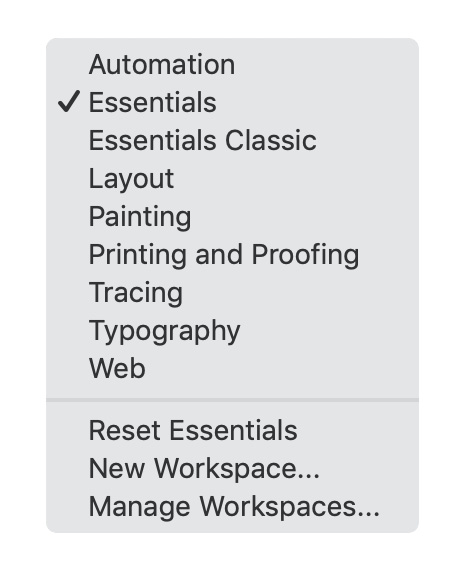Image resolution: width=466 pixels, height=588 pixels.
Task: Switch to the Web workspace
Action: [232, 368]
